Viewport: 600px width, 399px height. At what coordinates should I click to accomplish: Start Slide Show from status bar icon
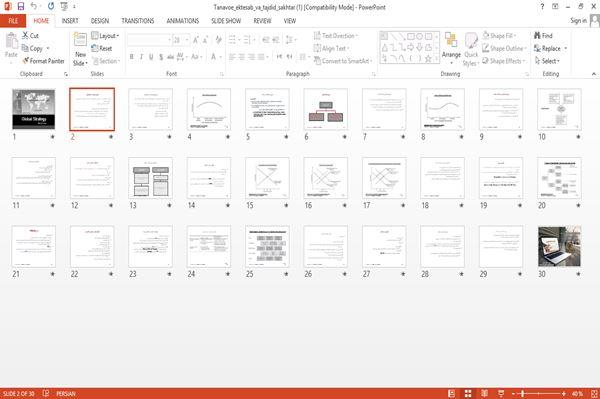(501, 394)
